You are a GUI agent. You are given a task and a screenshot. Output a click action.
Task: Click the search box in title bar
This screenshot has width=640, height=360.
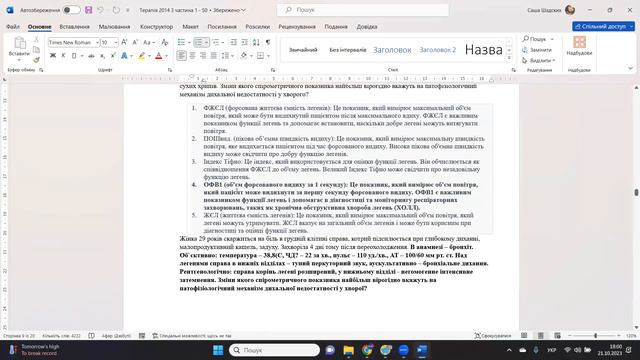[362, 10]
